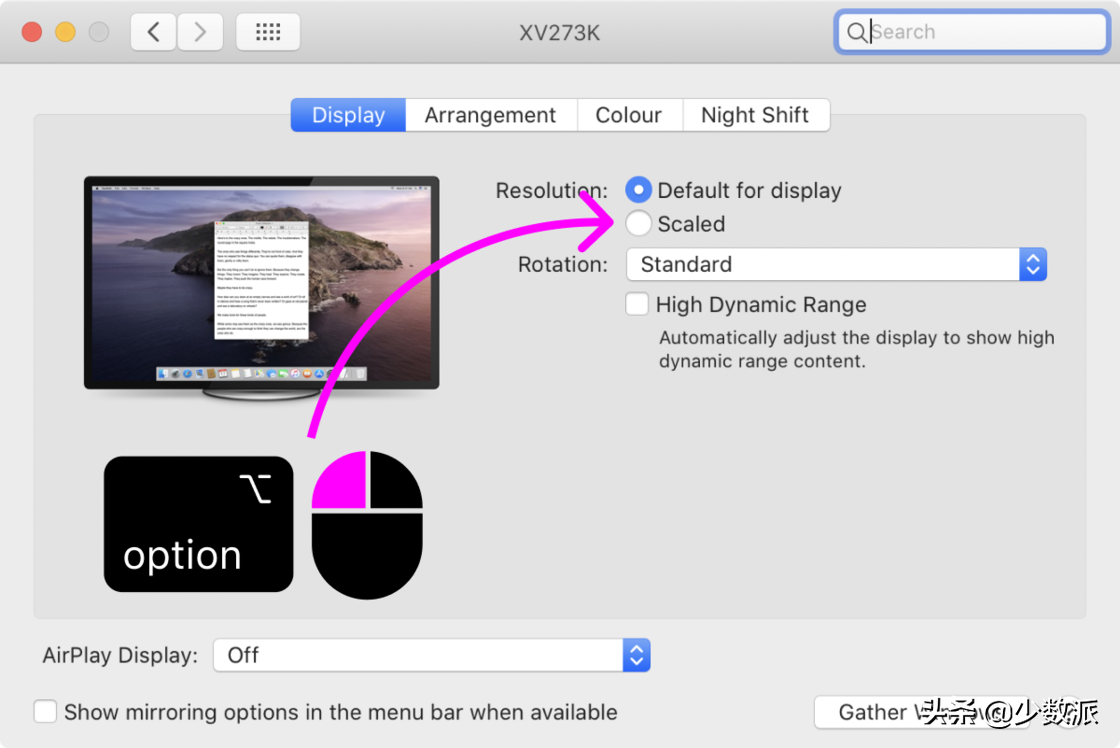Enable Show mirroring options in menu bar checkbox

[x=45, y=712]
